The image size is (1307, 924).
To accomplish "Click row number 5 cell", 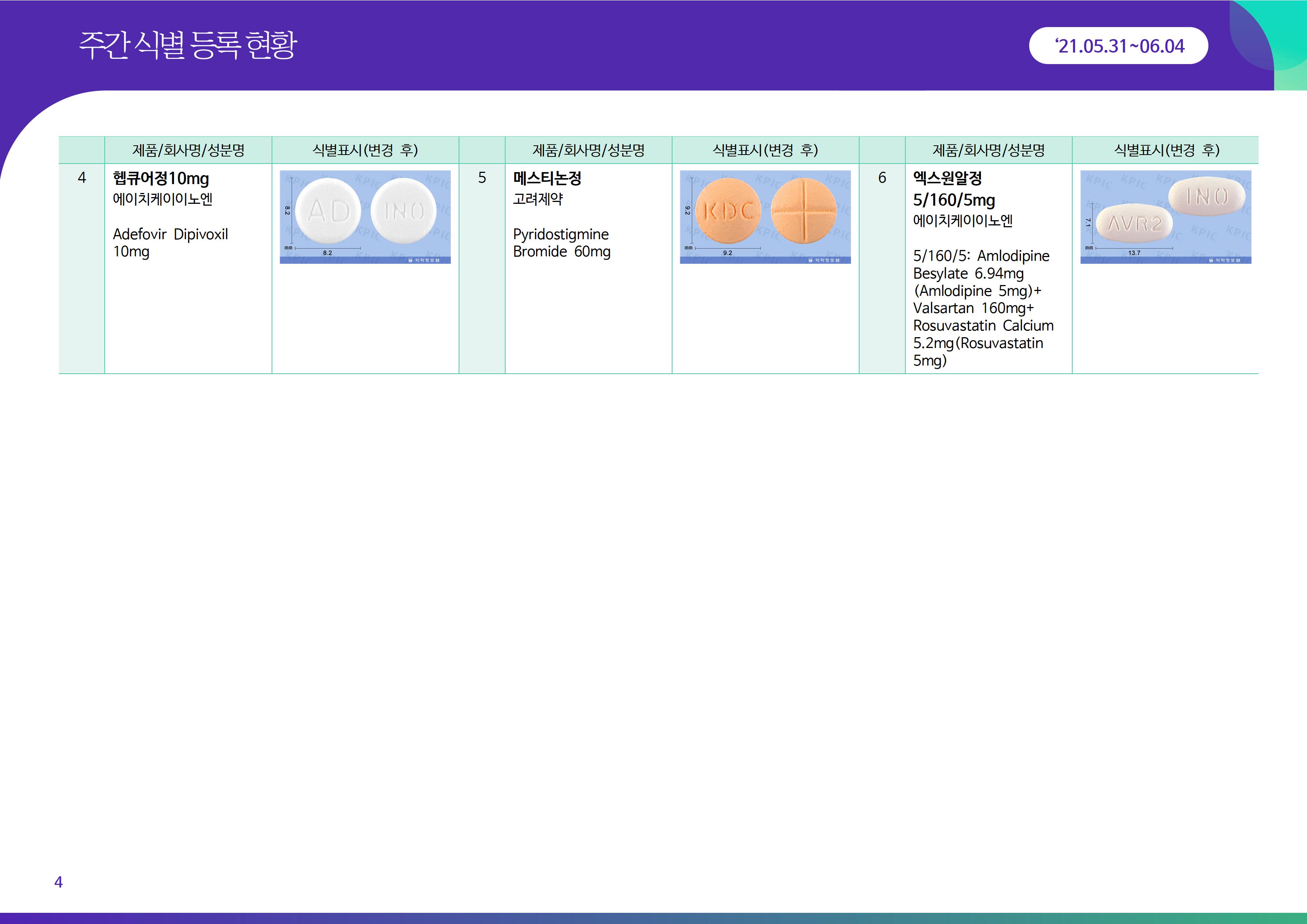I will pos(482,178).
